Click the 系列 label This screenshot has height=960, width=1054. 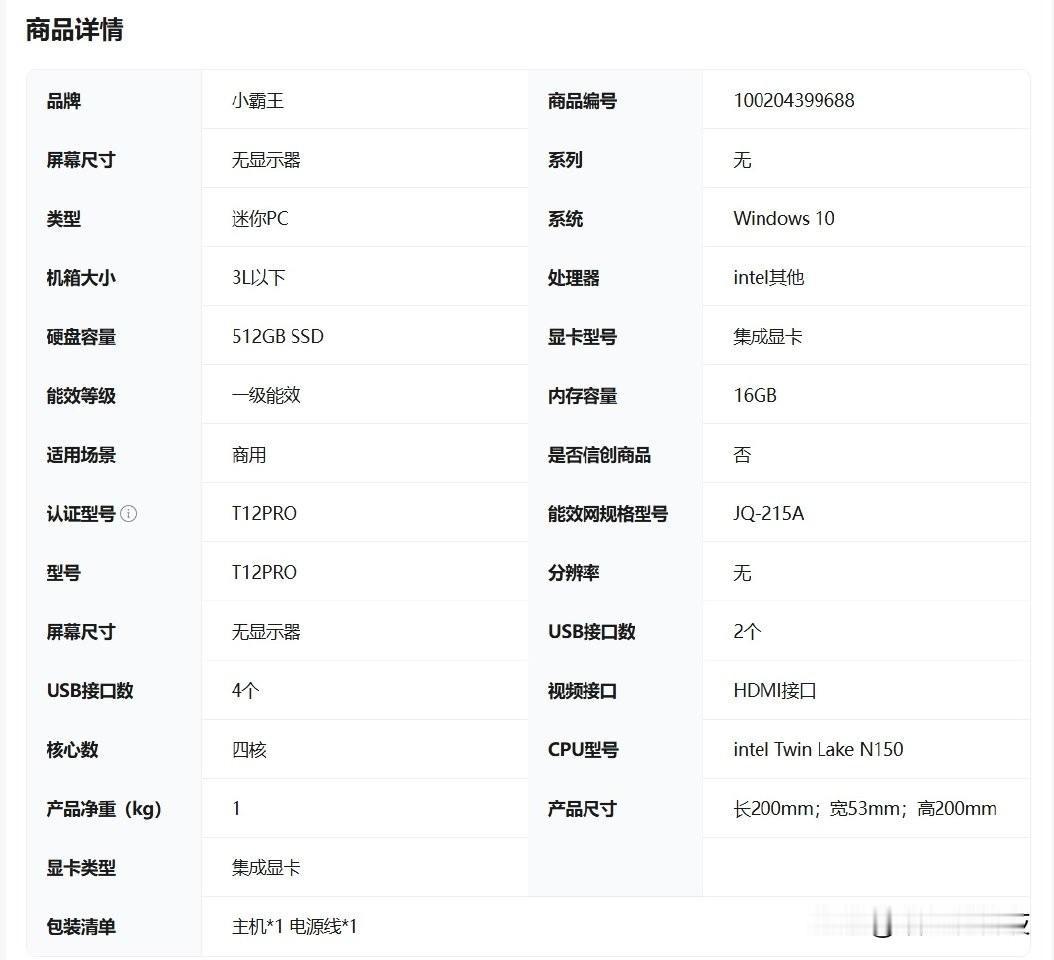click(565, 160)
